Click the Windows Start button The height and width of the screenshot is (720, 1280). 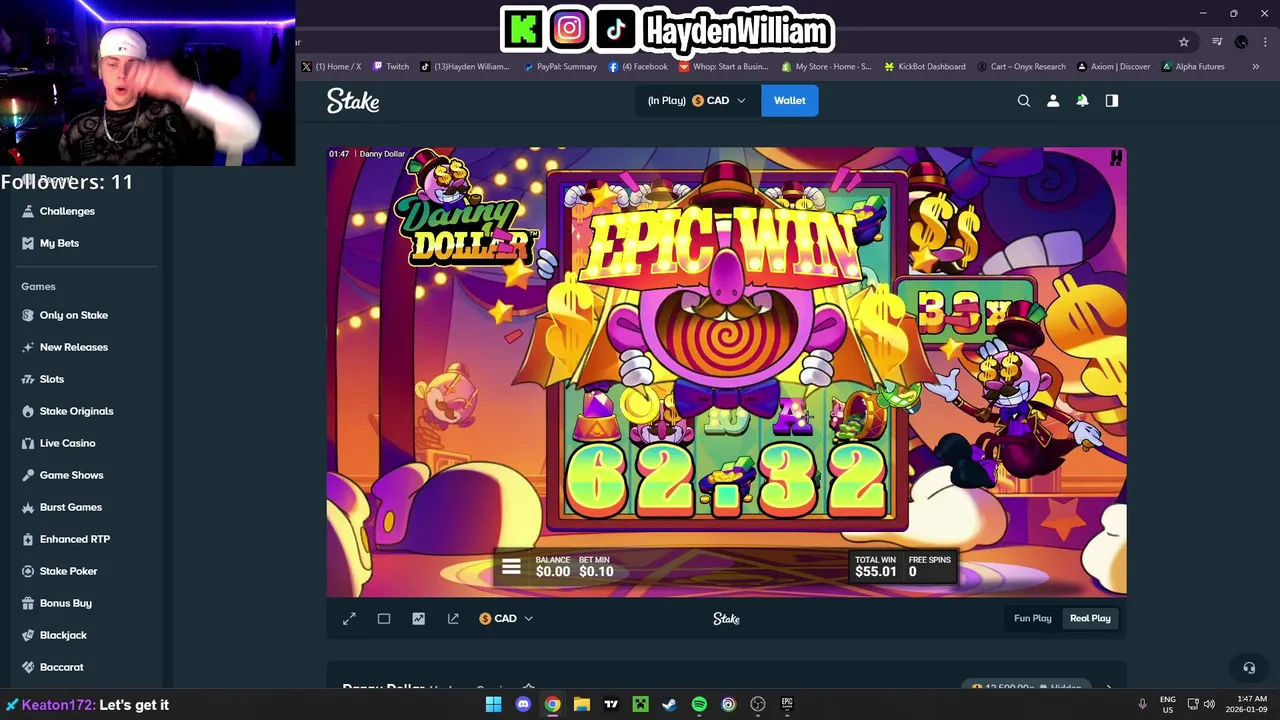pyautogui.click(x=493, y=704)
